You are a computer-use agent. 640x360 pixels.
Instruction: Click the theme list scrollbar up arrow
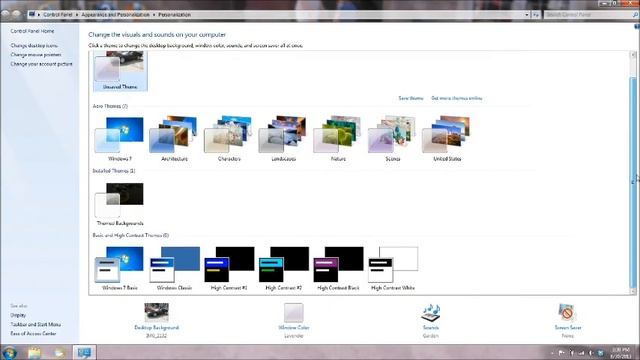tap(633, 55)
